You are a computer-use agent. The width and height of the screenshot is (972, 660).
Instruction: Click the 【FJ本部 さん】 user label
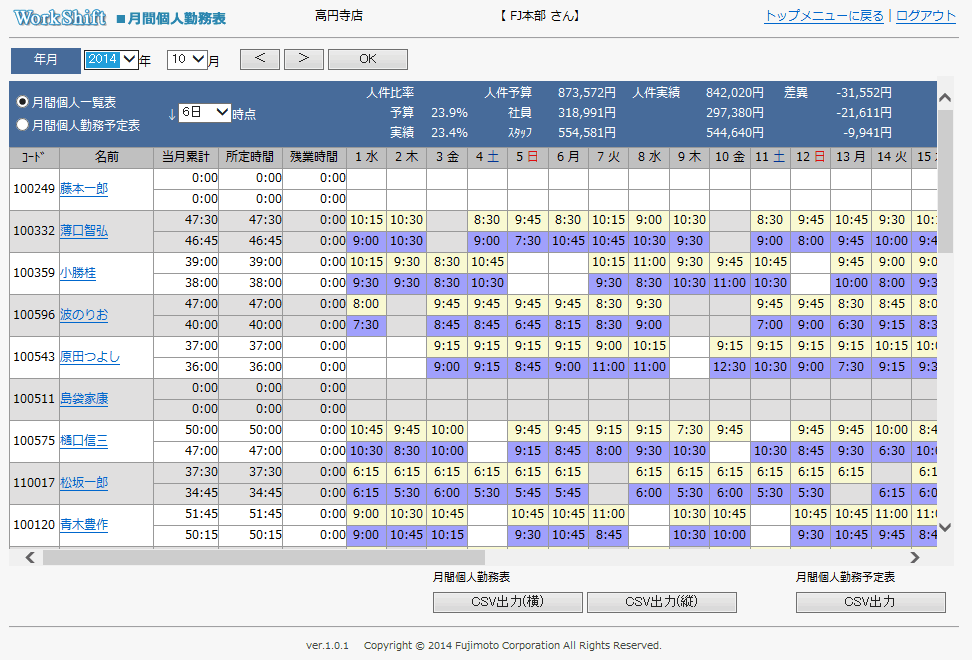(x=540, y=15)
